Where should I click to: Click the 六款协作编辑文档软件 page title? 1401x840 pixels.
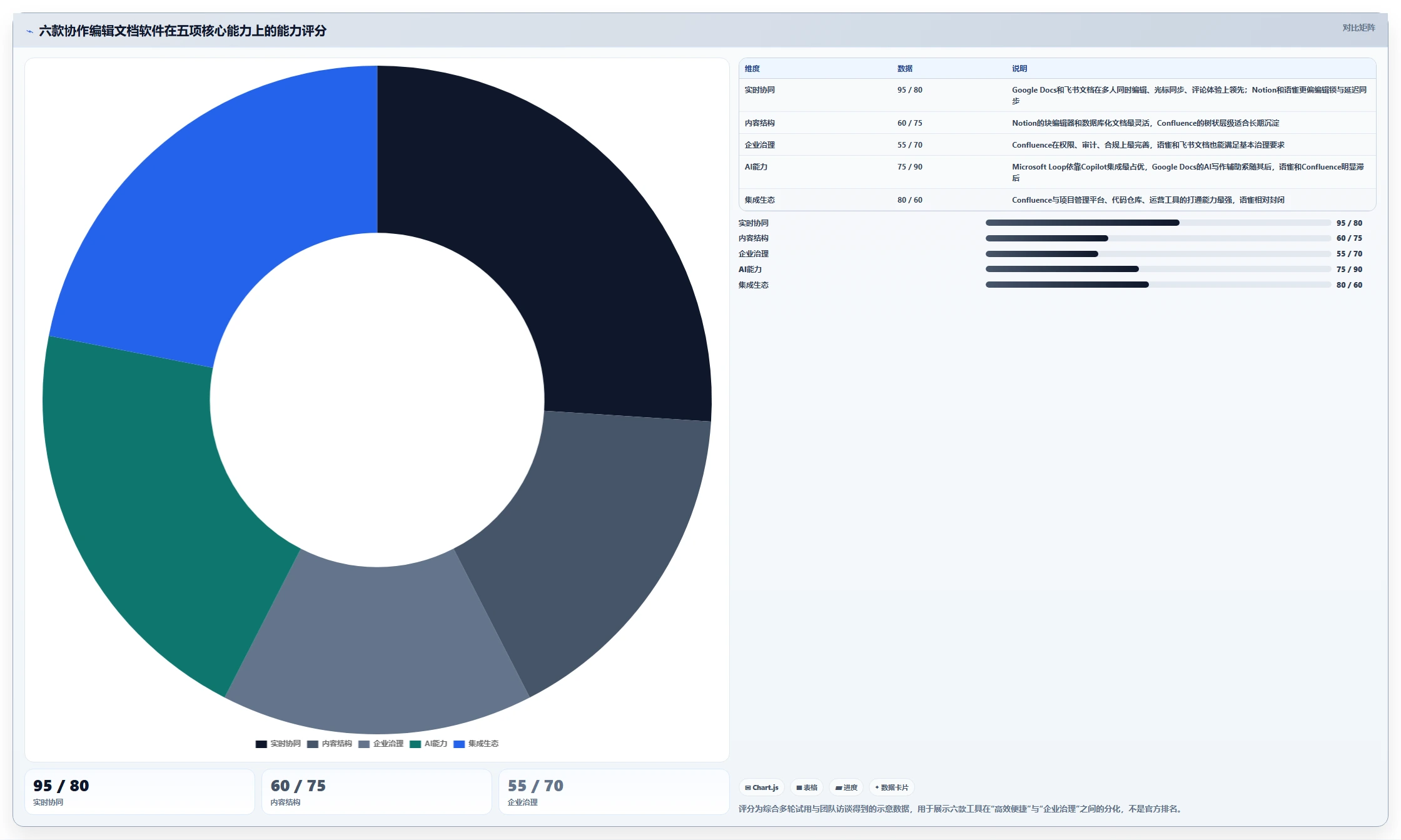click(183, 31)
